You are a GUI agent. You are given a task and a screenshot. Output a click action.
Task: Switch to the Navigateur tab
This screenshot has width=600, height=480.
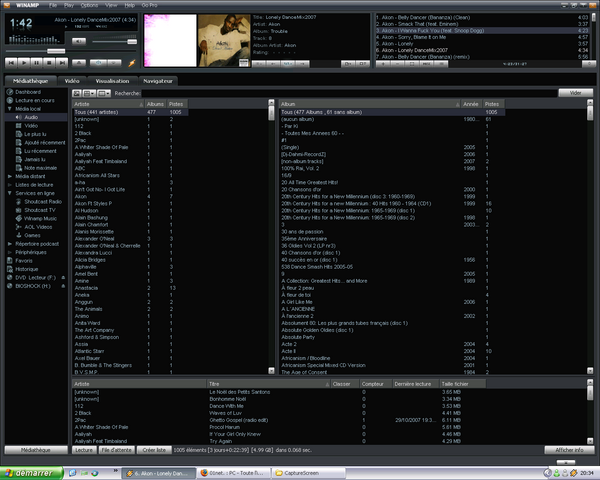point(158,81)
